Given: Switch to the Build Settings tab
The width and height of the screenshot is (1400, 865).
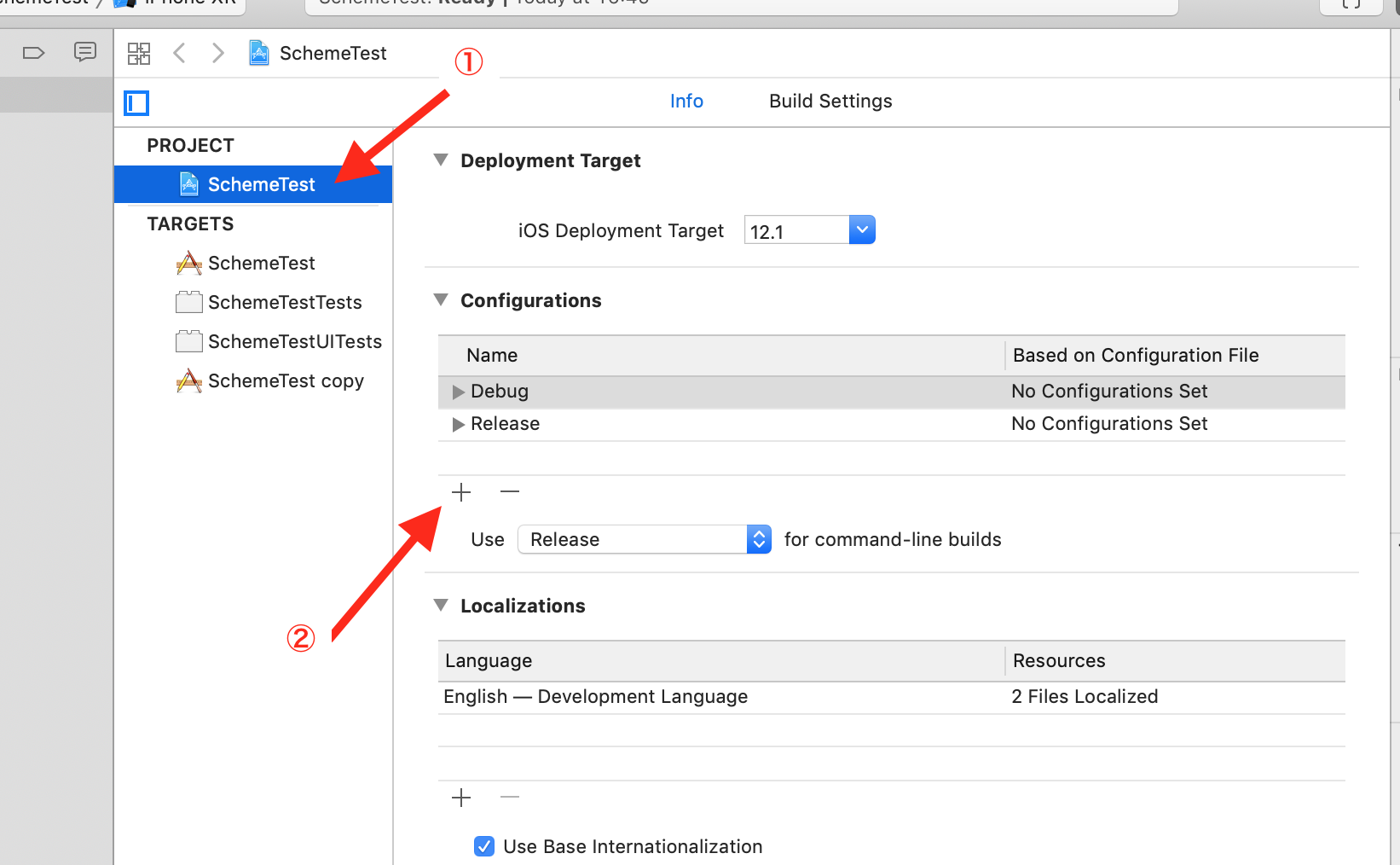Looking at the screenshot, I should [x=830, y=102].
